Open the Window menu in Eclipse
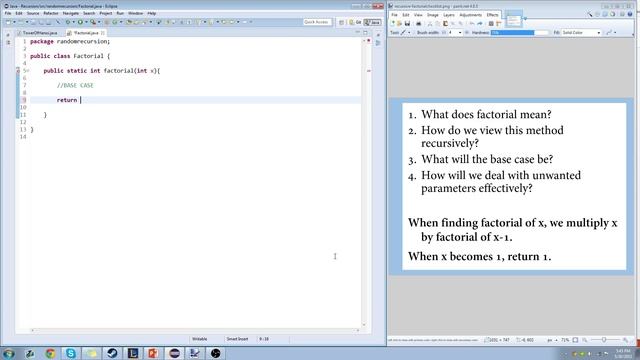 136,13
